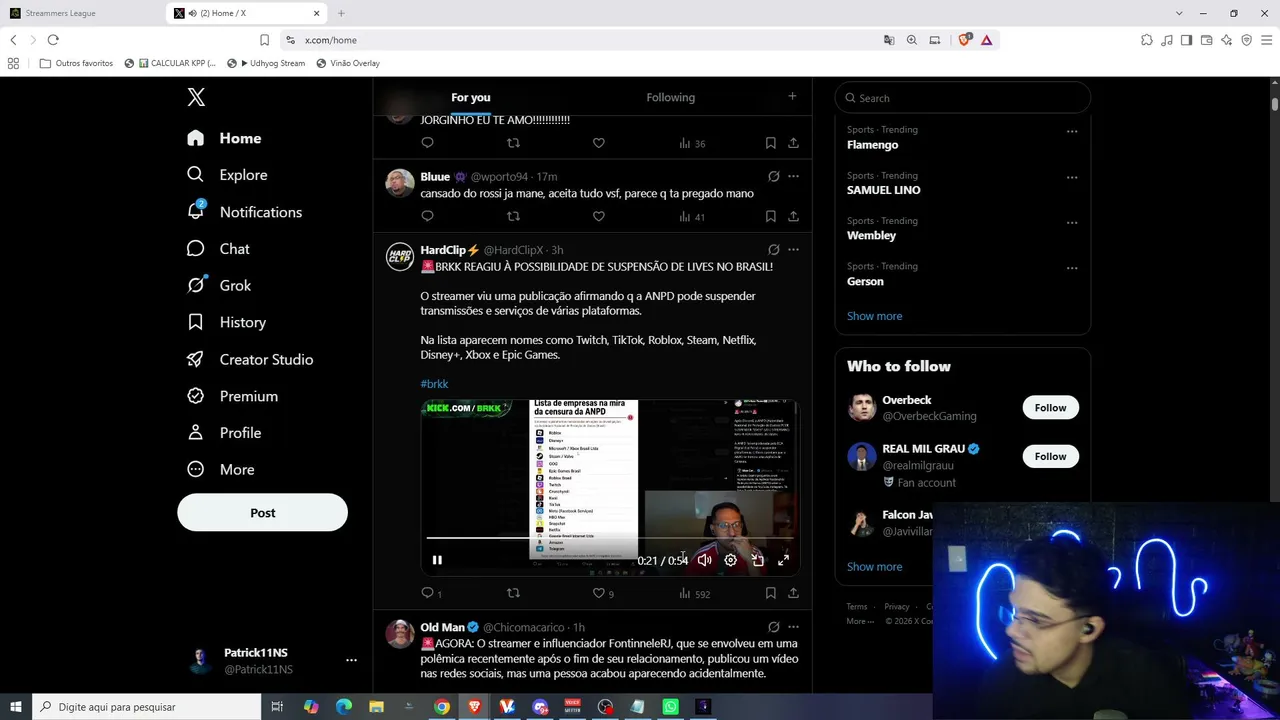Like the HardClip post

coord(599,593)
